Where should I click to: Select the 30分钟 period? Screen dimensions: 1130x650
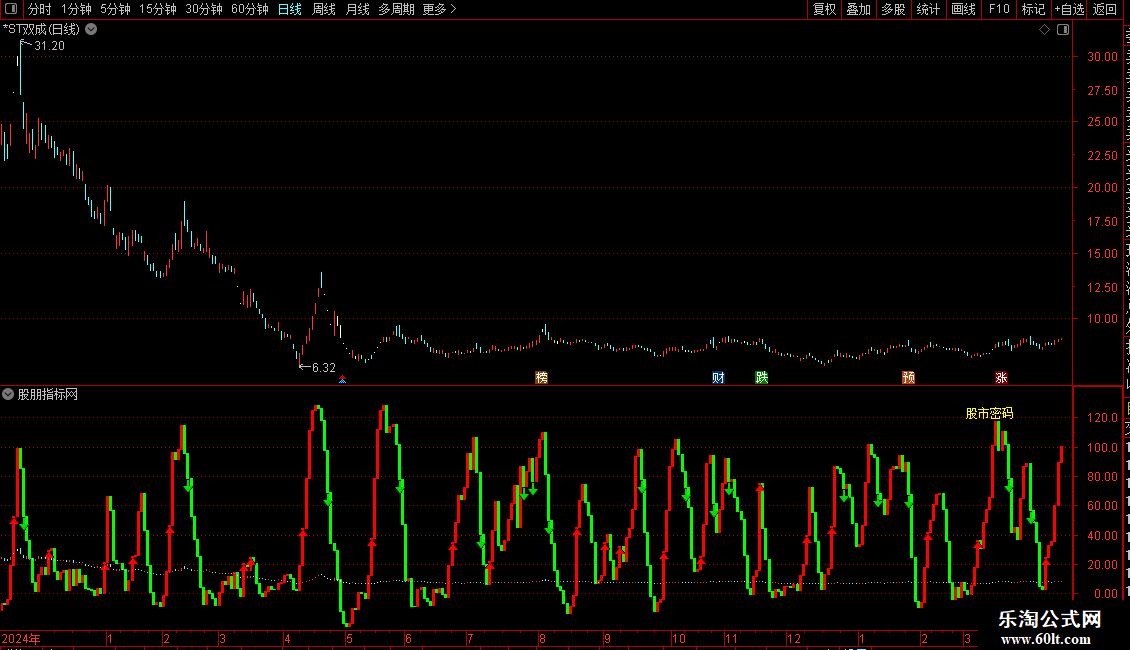pyautogui.click(x=204, y=9)
